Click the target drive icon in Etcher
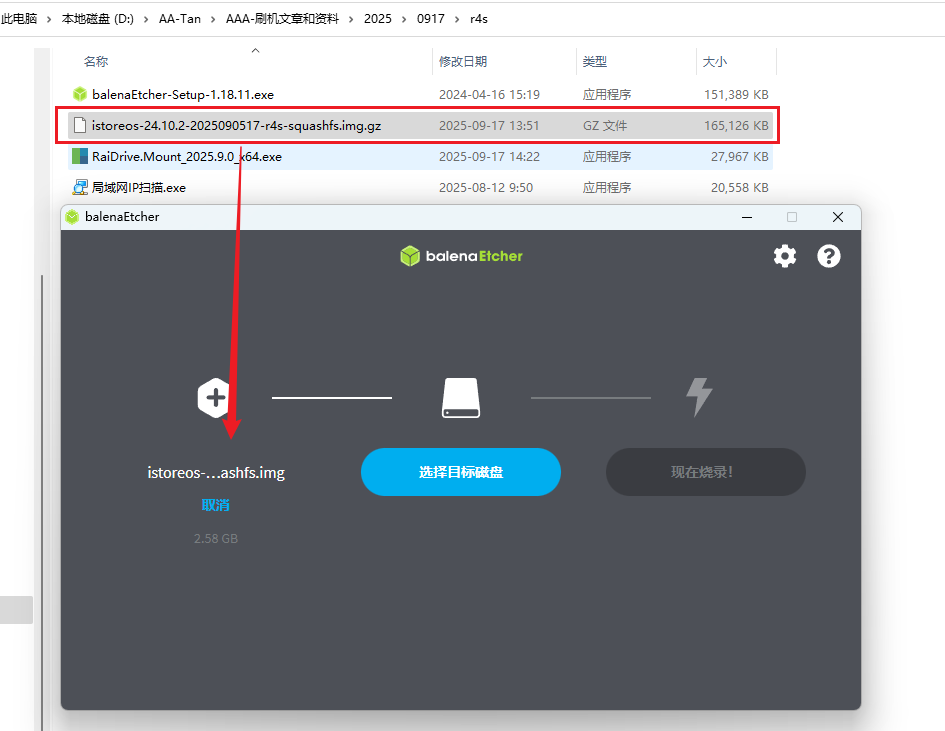The image size is (945, 731). click(461, 398)
